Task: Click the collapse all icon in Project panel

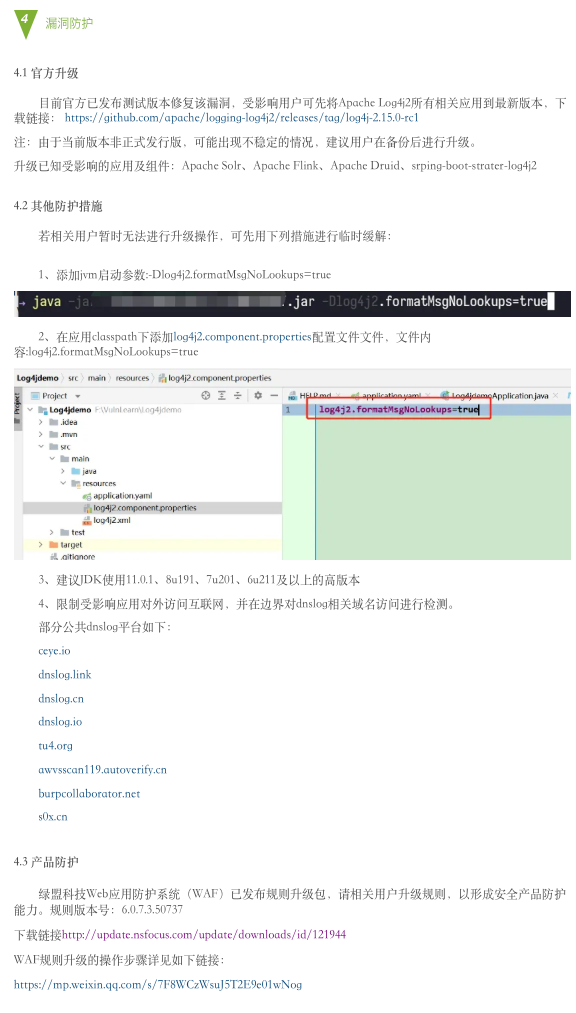Action: click(x=238, y=395)
